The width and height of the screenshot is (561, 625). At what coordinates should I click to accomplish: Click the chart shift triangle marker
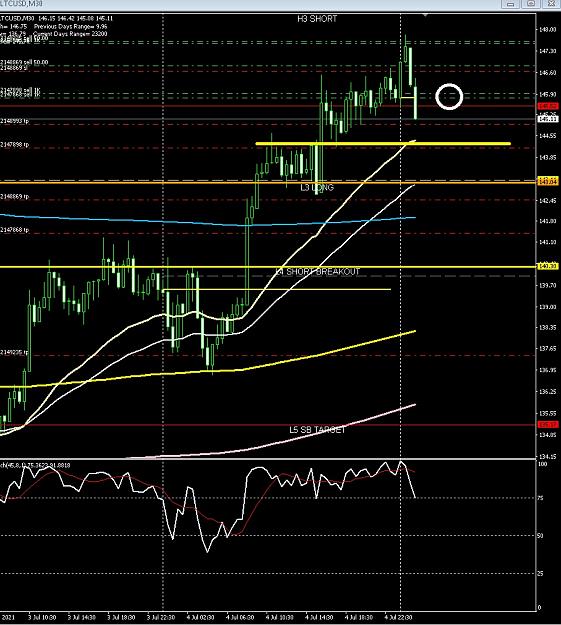pyautogui.click(x=425, y=15)
